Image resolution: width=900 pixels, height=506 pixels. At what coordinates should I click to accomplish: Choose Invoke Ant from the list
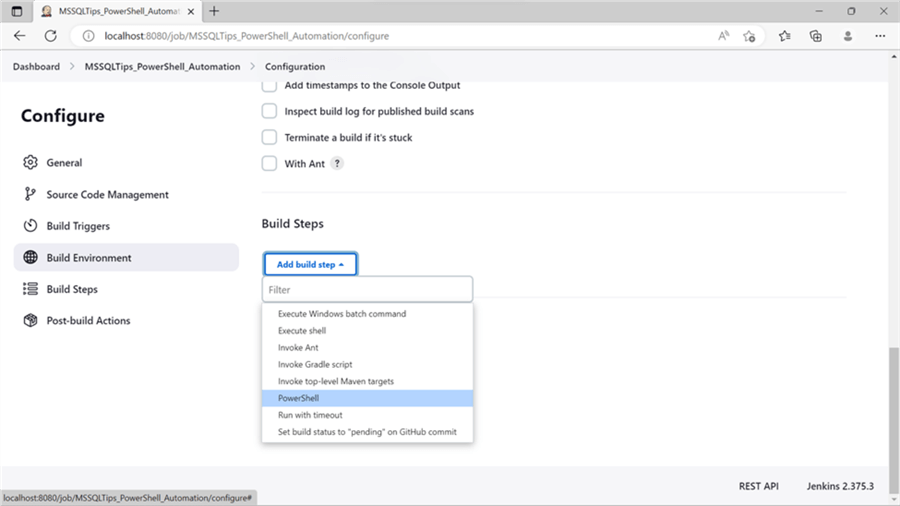(367, 348)
